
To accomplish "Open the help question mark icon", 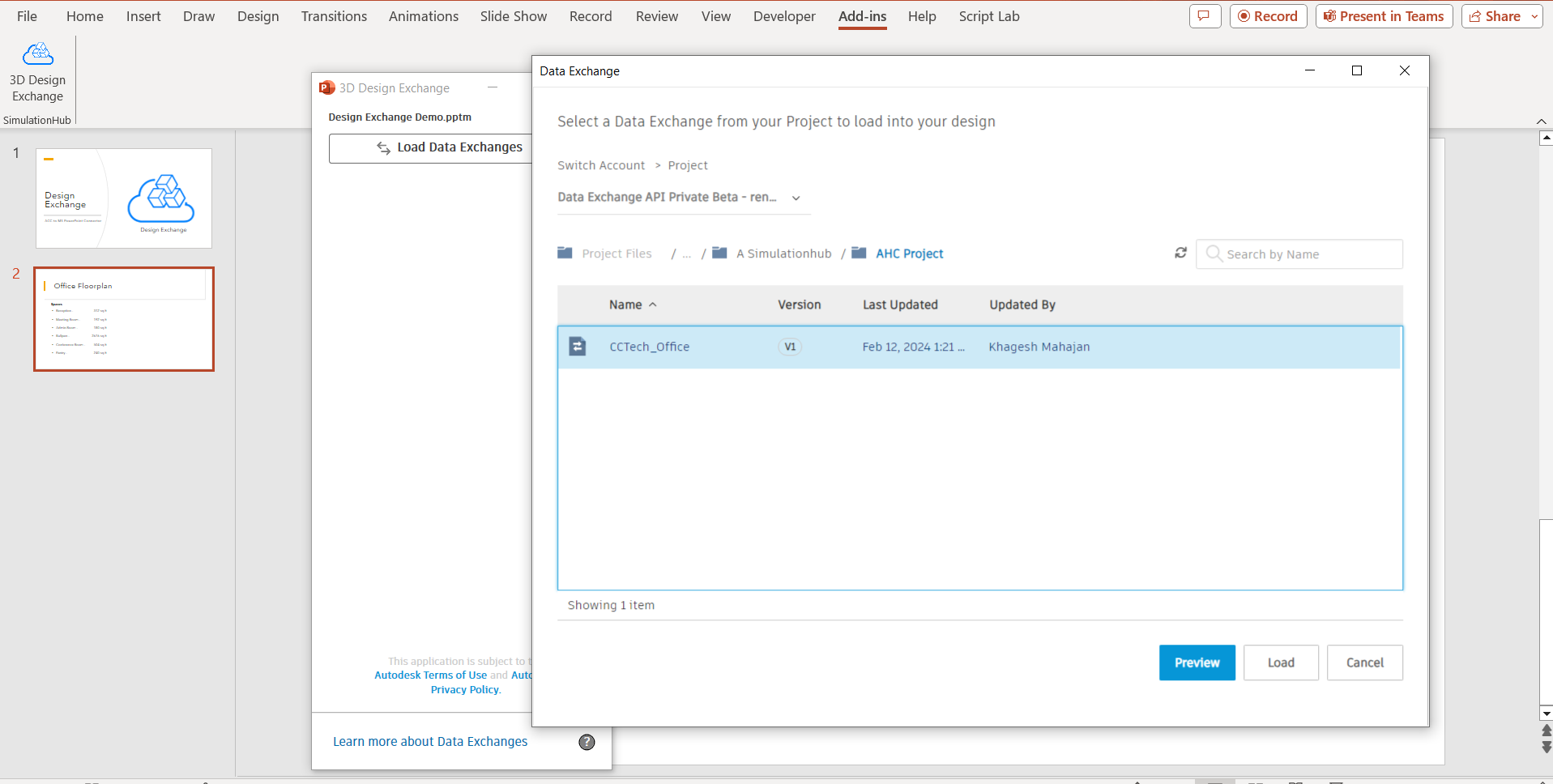I will [587, 742].
